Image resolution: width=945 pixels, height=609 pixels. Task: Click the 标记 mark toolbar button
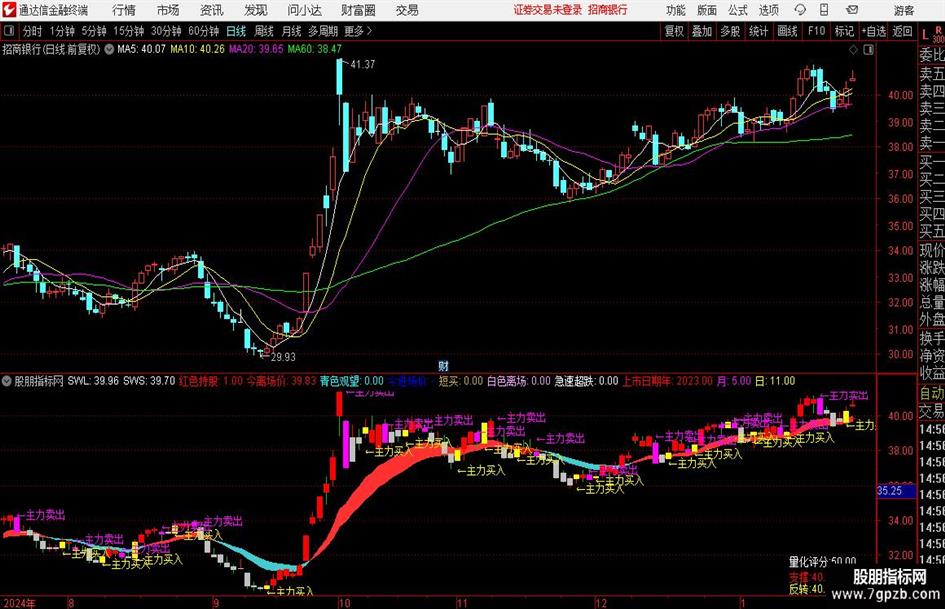(x=844, y=31)
